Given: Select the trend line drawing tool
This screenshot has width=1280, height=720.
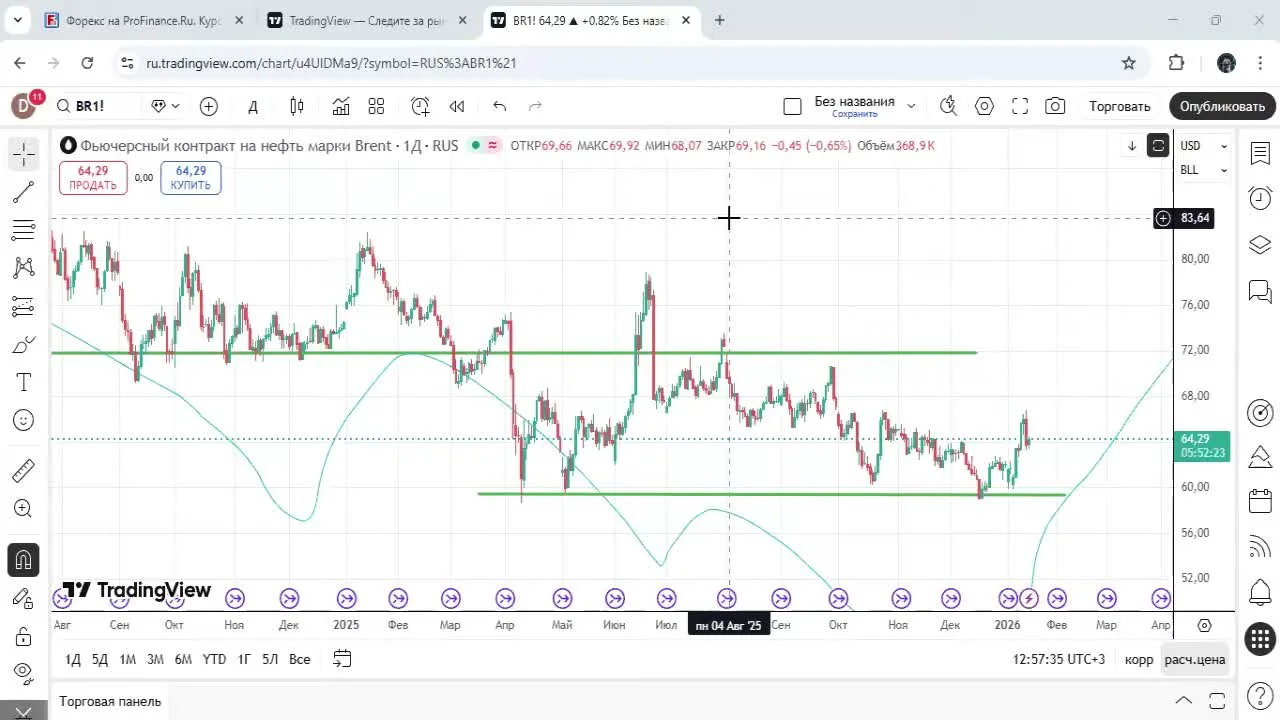Looking at the screenshot, I should pos(23,192).
